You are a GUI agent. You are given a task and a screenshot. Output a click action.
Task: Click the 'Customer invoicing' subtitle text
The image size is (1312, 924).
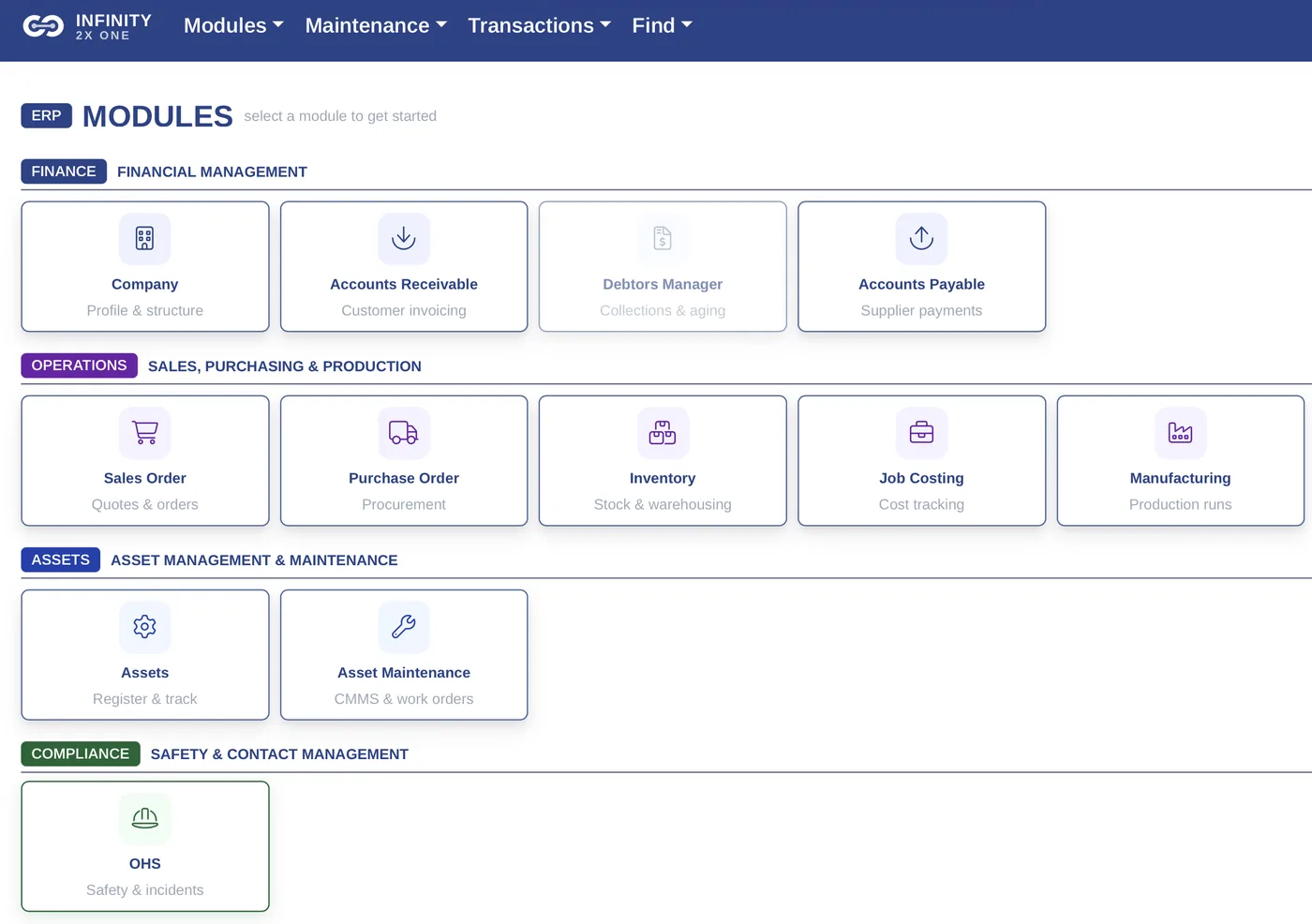tap(404, 310)
